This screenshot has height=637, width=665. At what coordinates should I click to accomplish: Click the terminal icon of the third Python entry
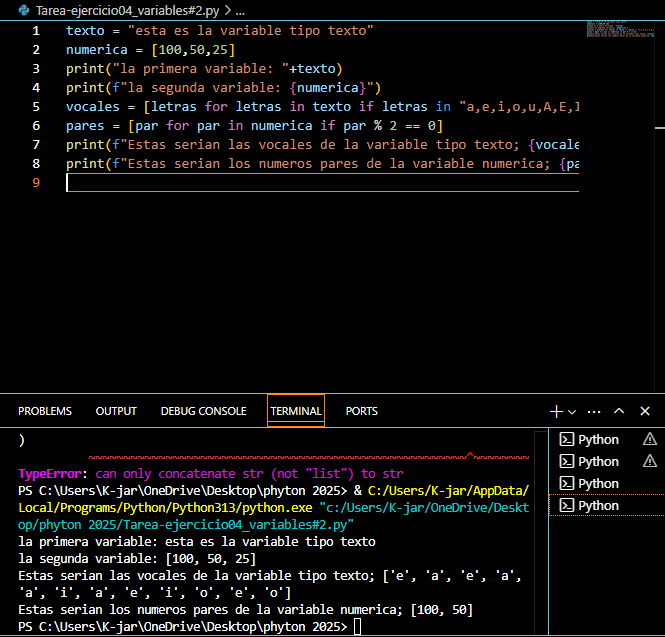pyautogui.click(x=567, y=483)
